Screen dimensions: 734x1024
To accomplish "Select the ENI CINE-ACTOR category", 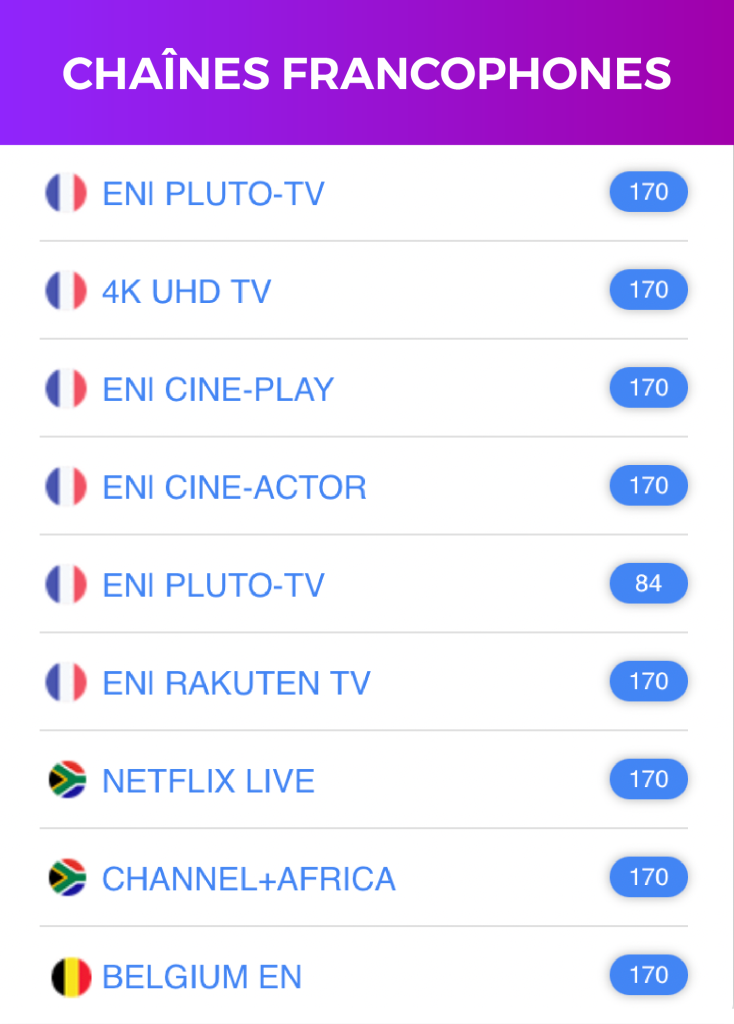I will 234,488.
